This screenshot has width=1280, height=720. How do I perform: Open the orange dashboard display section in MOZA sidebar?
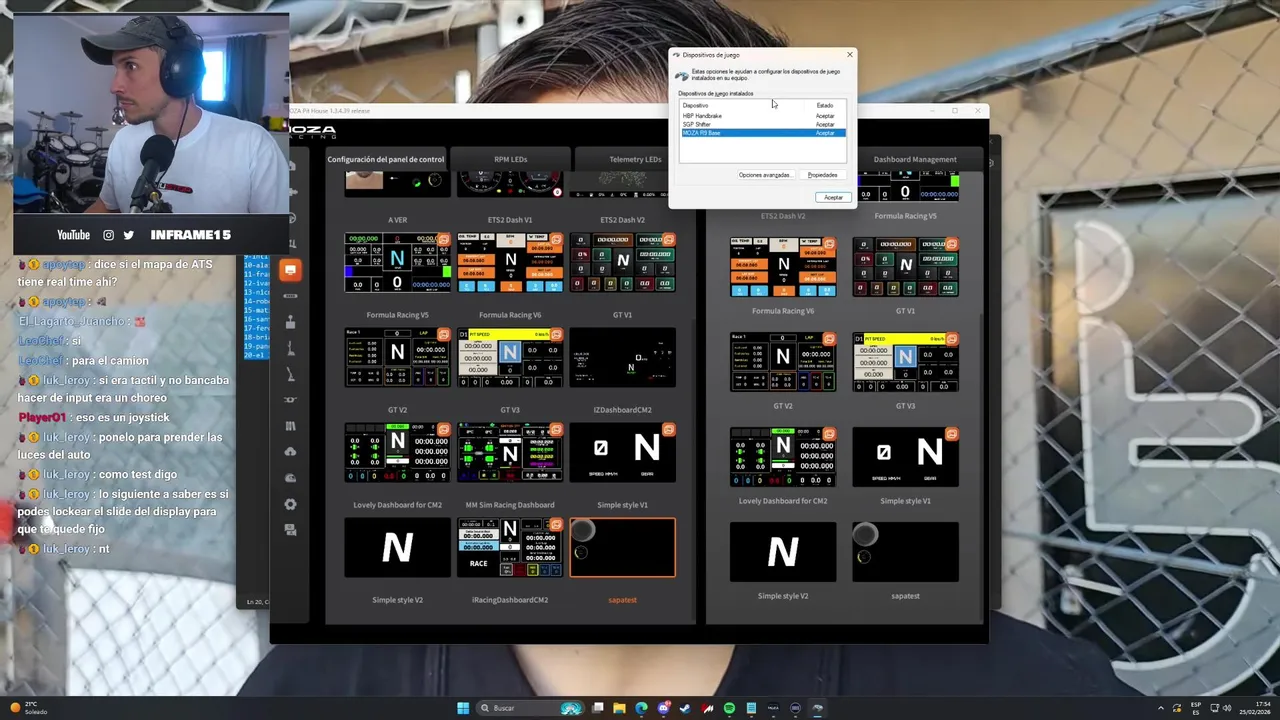pos(290,269)
